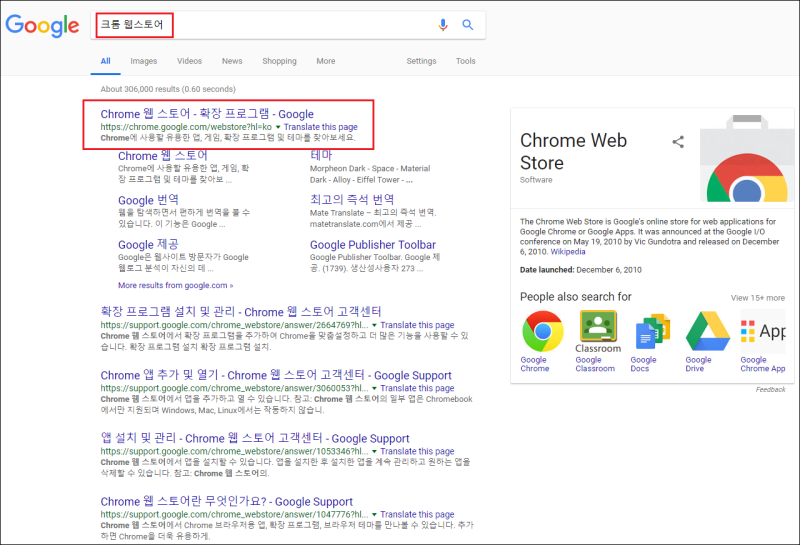Open 앱 설치 및 관리 result
The height and width of the screenshot is (545, 800).
[255, 438]
